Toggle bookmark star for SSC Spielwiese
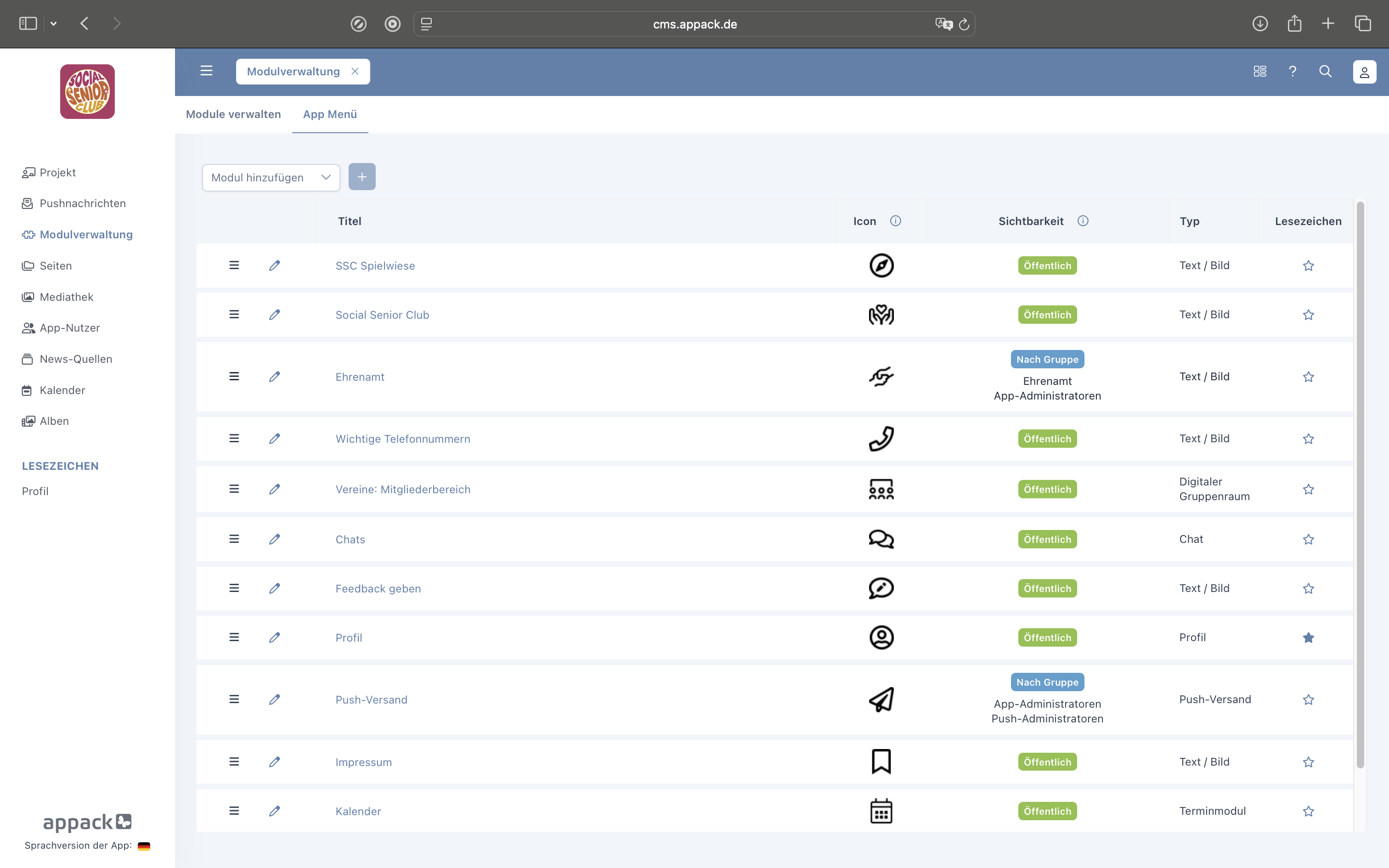The width and height of the screenshot is (1389, 868). tap(1308, 266)
